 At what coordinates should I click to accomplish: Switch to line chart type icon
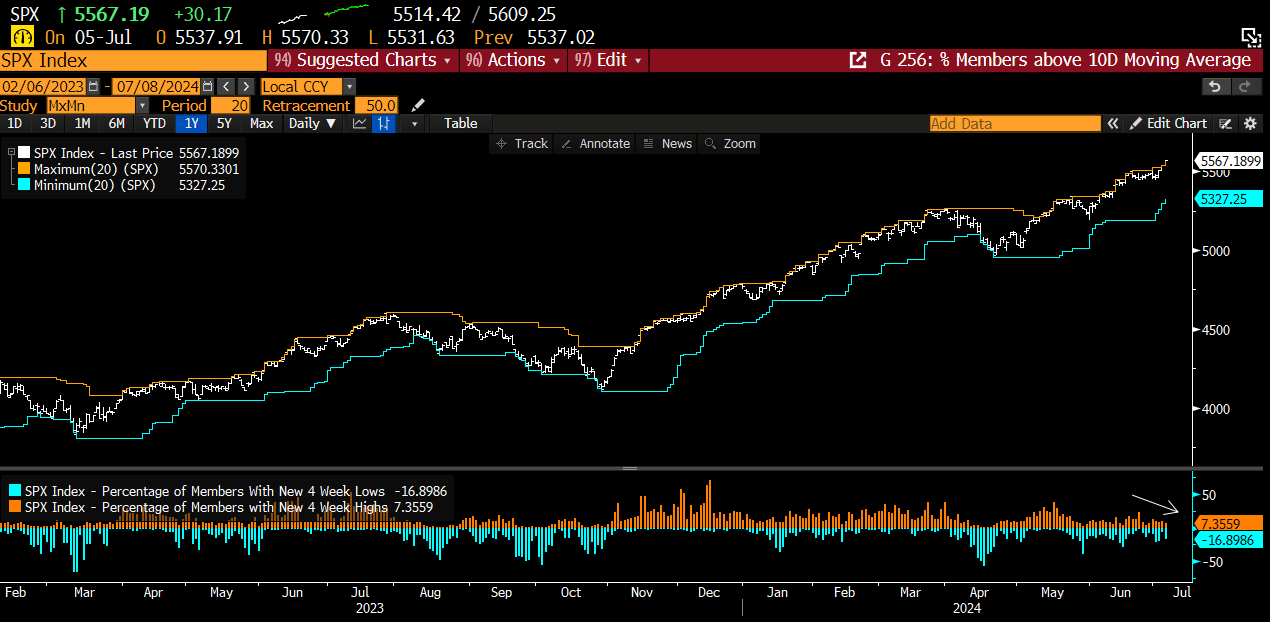[360, 123]
